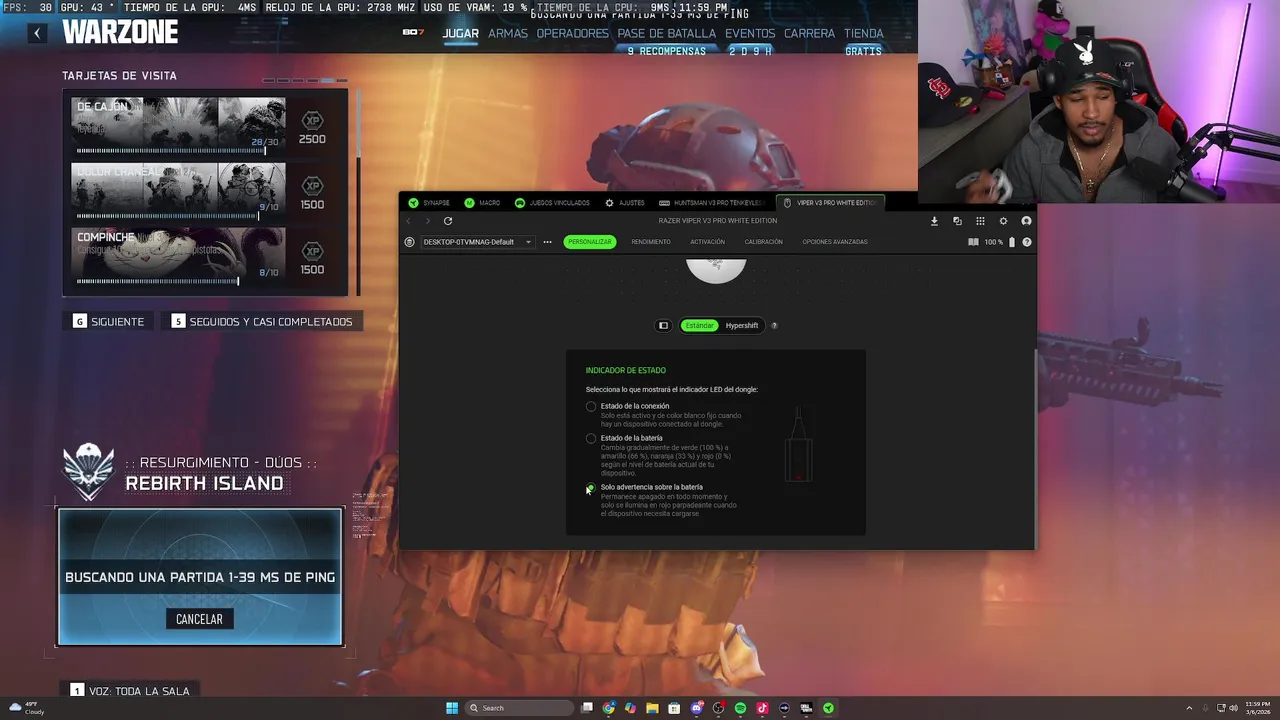Open the Windows Start menu

tap(452, 708)
